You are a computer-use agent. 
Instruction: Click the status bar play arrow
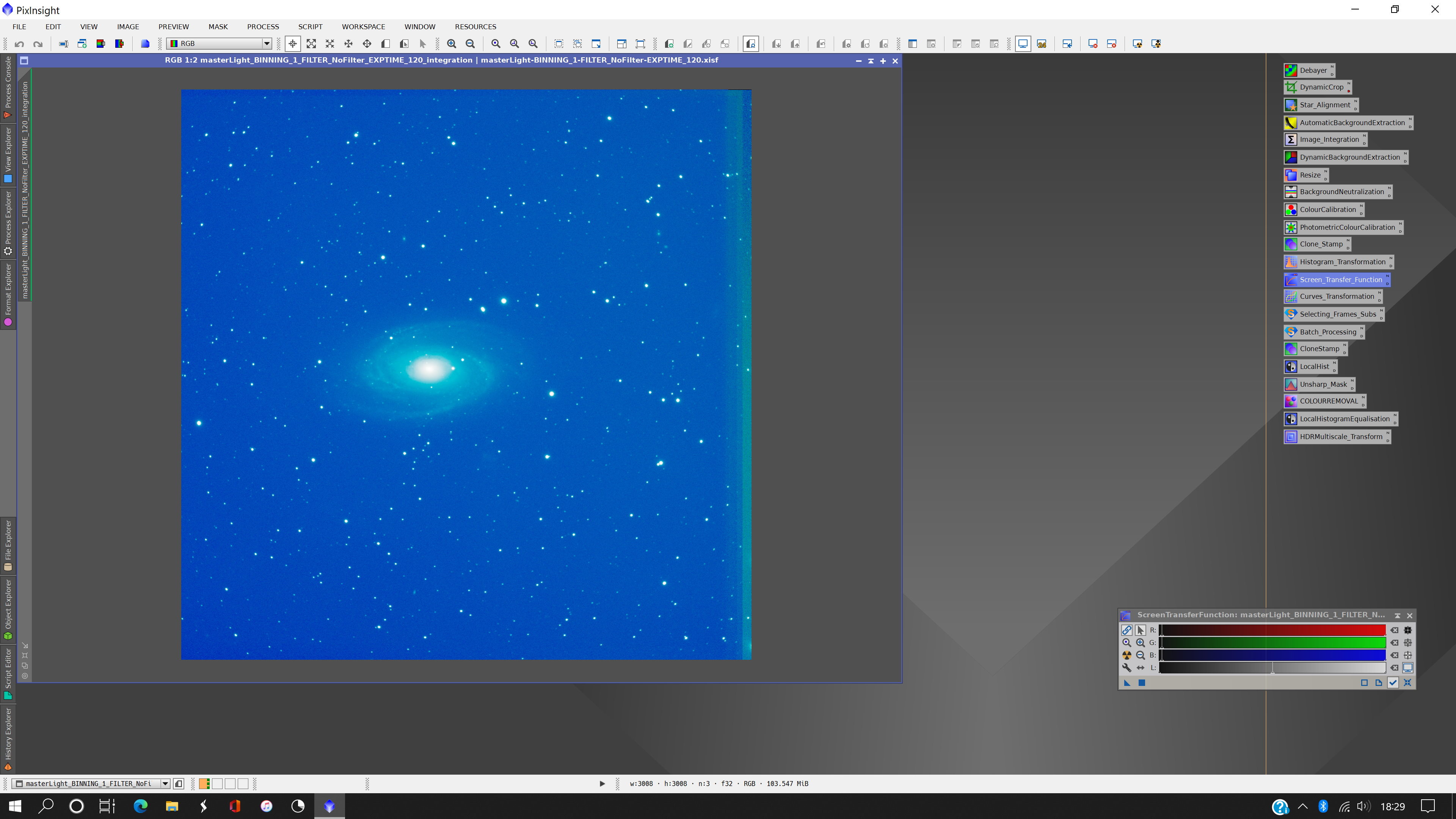click(602, 783)
